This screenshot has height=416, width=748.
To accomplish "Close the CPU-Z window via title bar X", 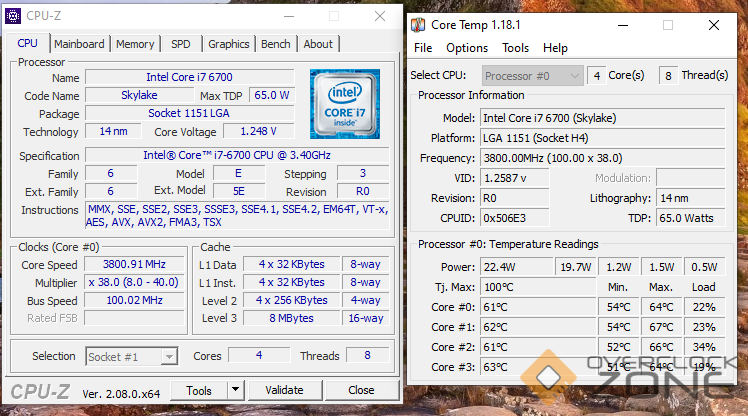I will tap(380, 16).
